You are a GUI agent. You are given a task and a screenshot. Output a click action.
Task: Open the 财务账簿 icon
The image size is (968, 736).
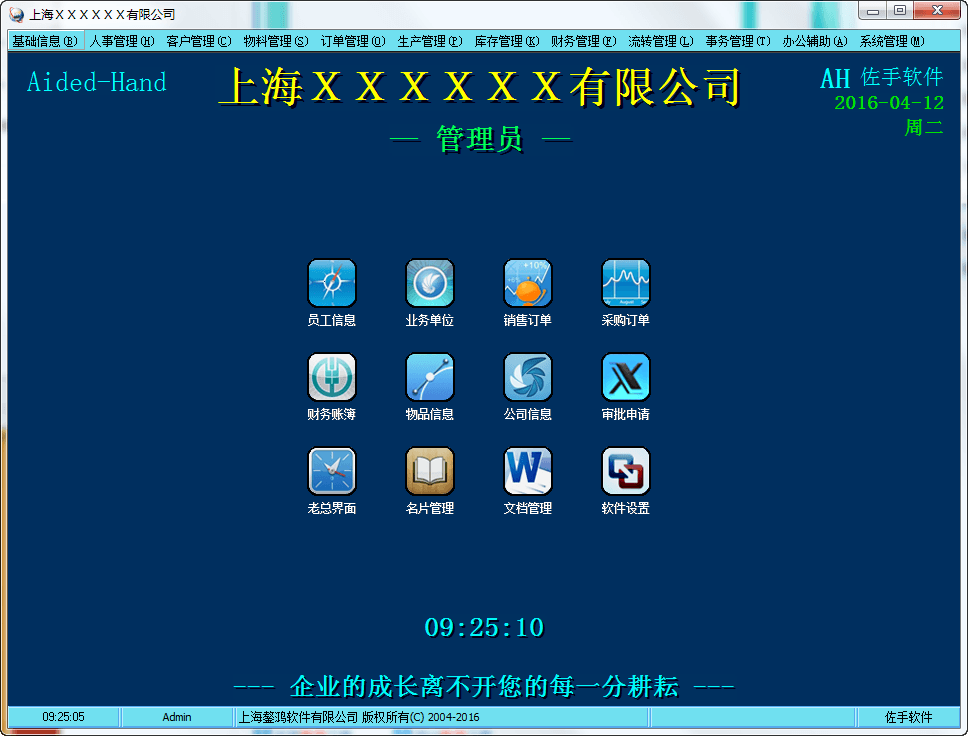tap(332, 377)
